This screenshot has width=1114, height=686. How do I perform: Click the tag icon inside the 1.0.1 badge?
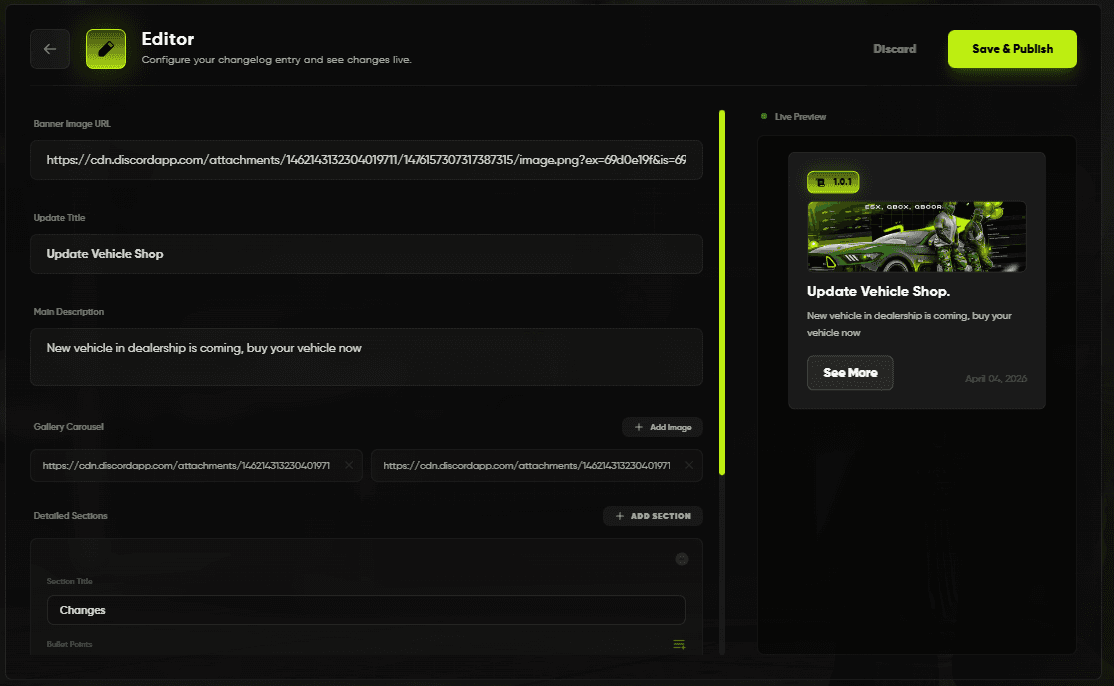tap(820, 182)
